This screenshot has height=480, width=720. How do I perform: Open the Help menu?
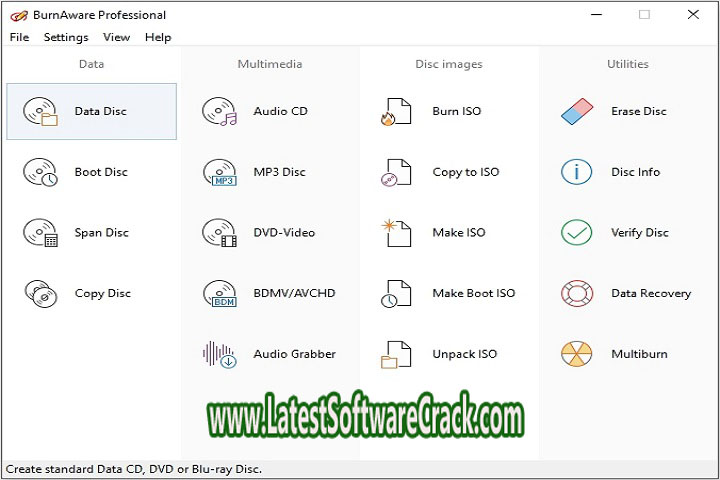158,37
